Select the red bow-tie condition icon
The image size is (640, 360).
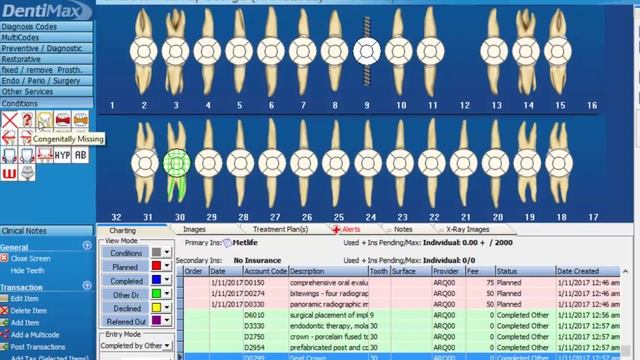point(62,120)
